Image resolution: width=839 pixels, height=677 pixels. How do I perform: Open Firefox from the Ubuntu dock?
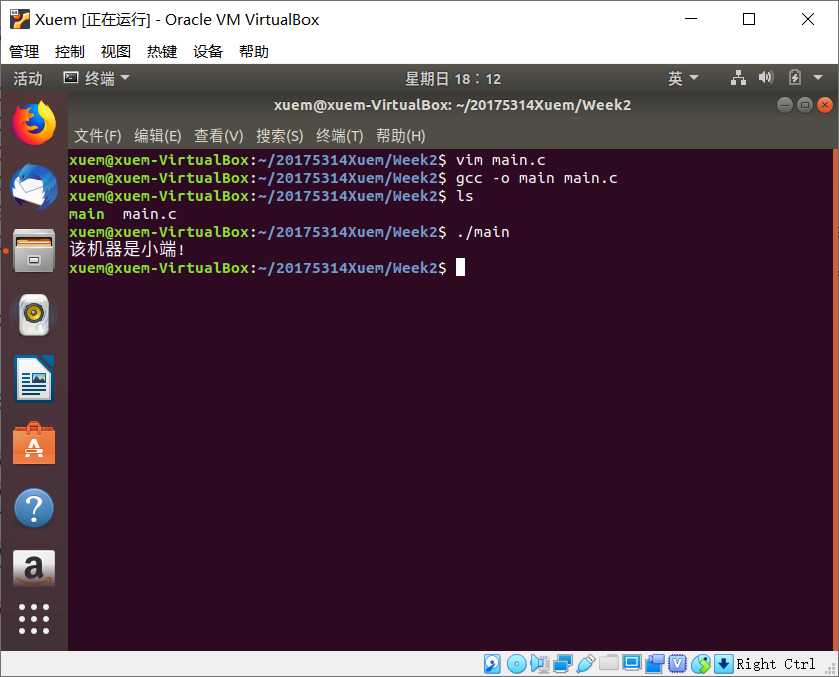[34, 123]
